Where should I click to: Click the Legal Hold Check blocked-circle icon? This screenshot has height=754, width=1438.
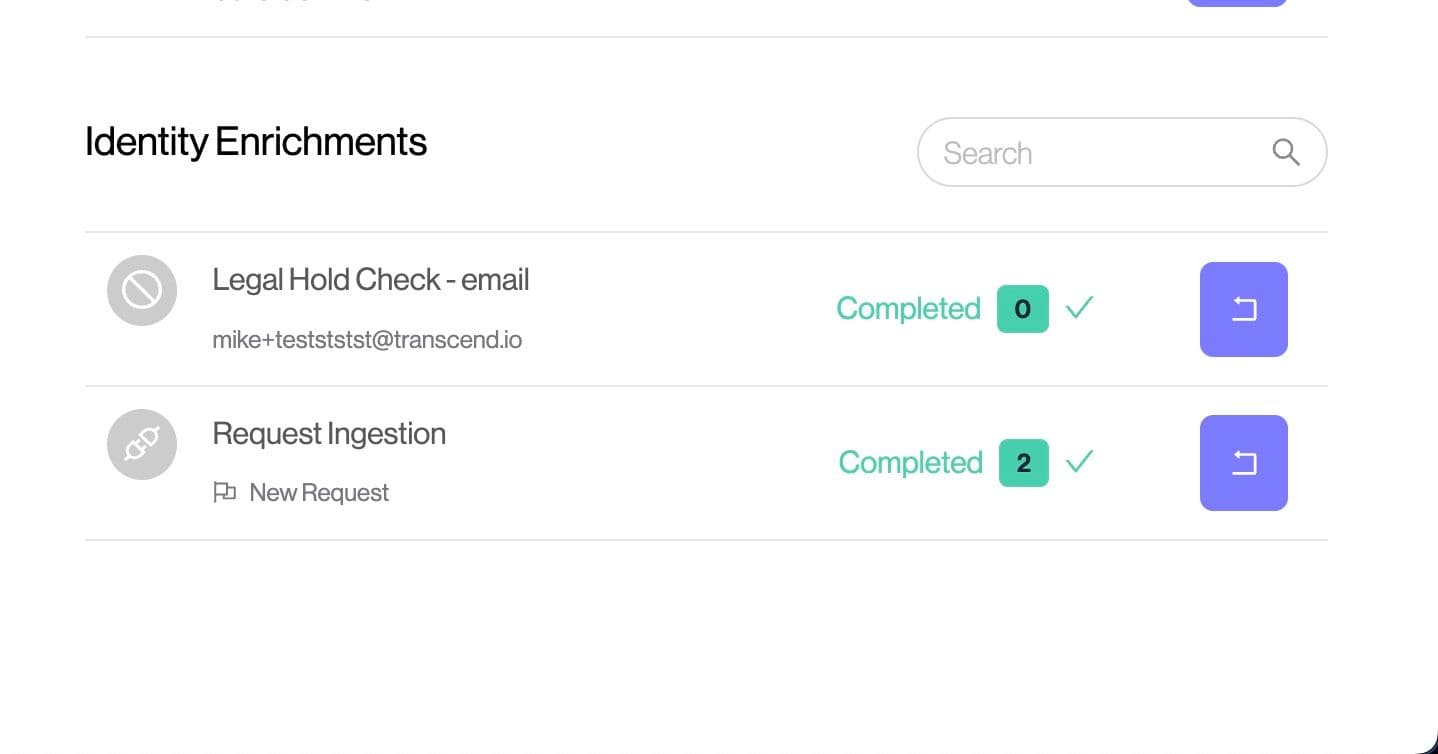[142, 291]
